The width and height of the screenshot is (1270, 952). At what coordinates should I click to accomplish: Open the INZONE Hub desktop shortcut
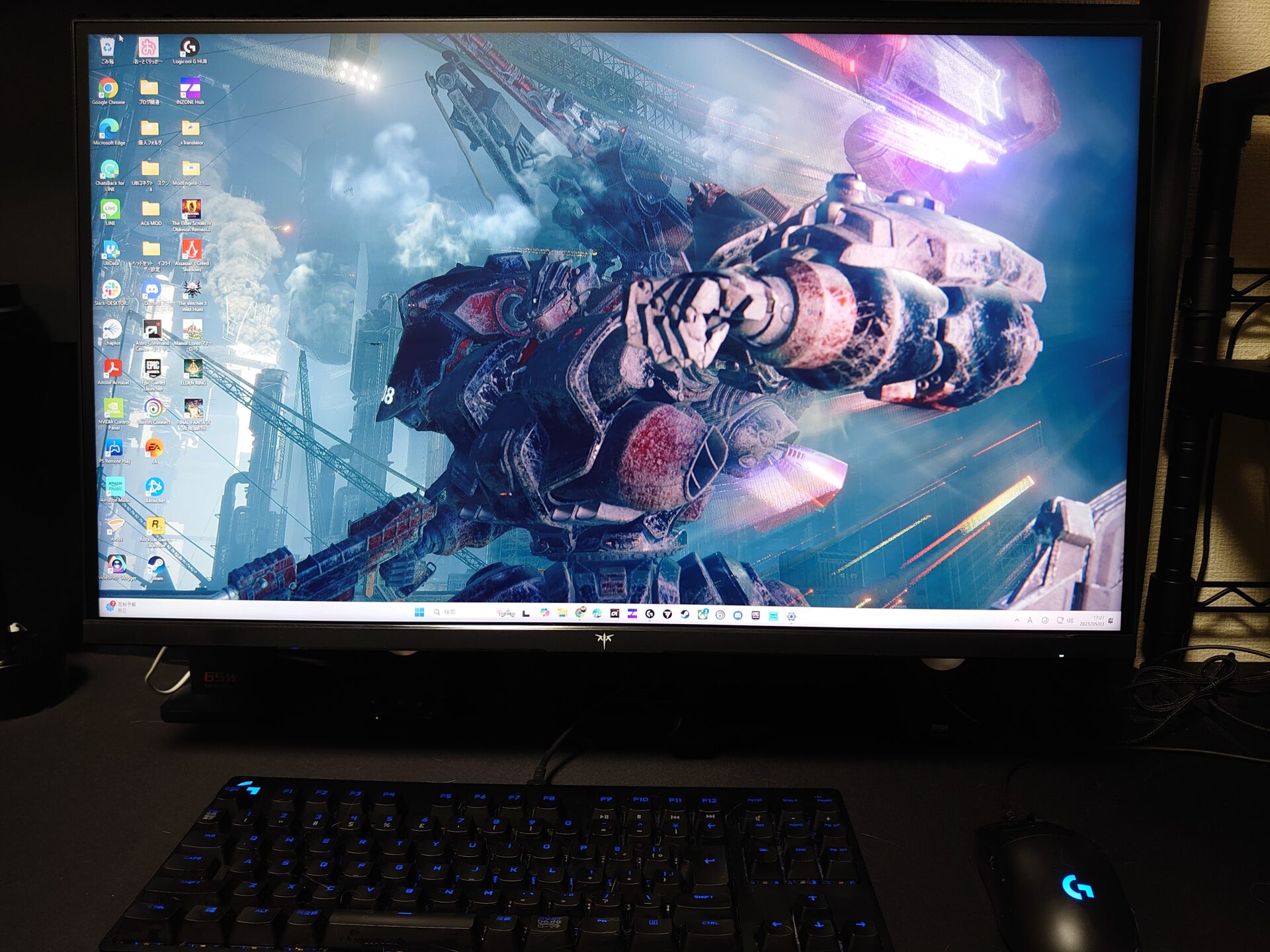(x=190, y=91)
